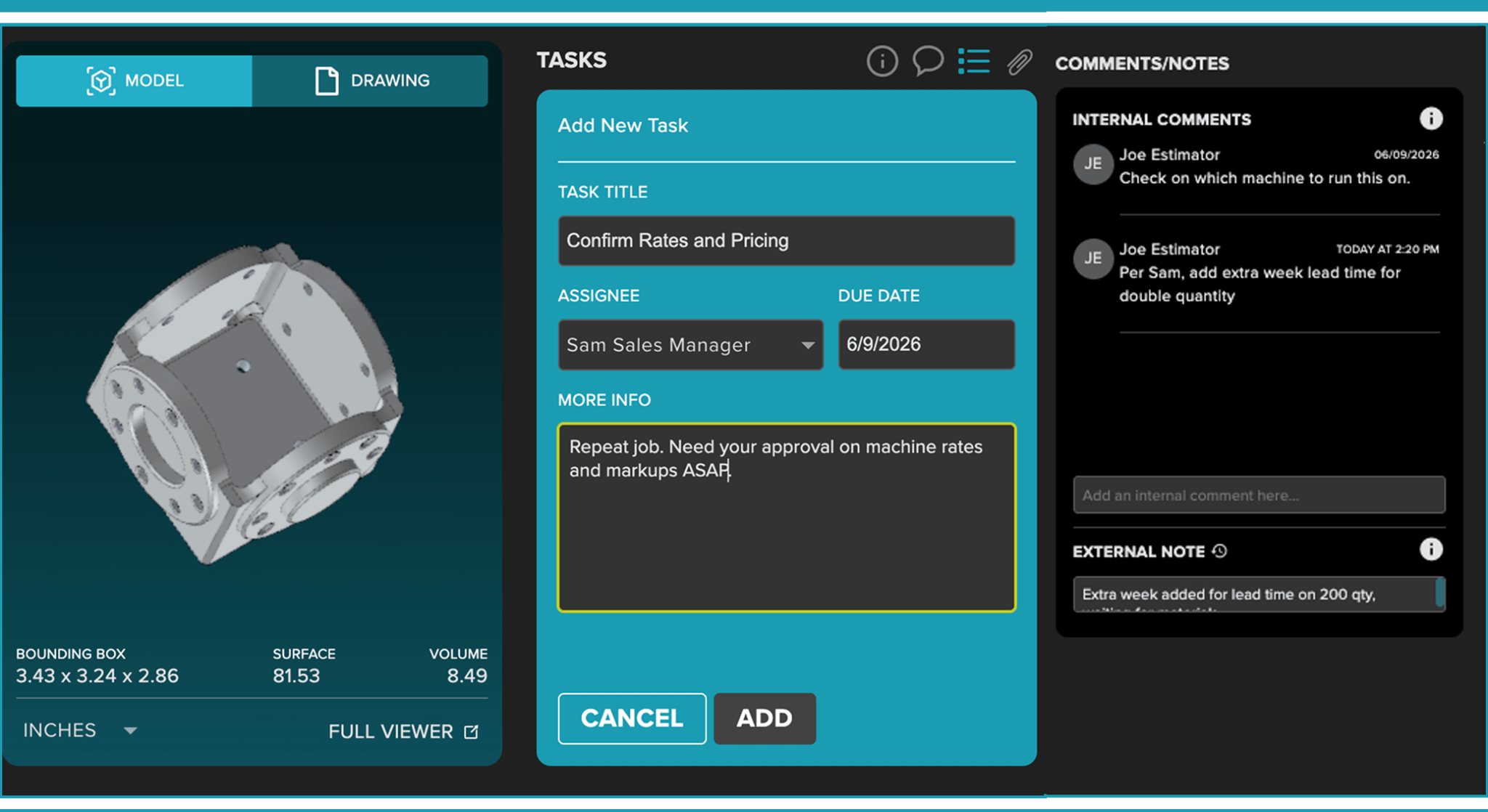Viewport: 1488px width, 812px height.
Task: Click the surface value 81.53
Action: [296, 676]
